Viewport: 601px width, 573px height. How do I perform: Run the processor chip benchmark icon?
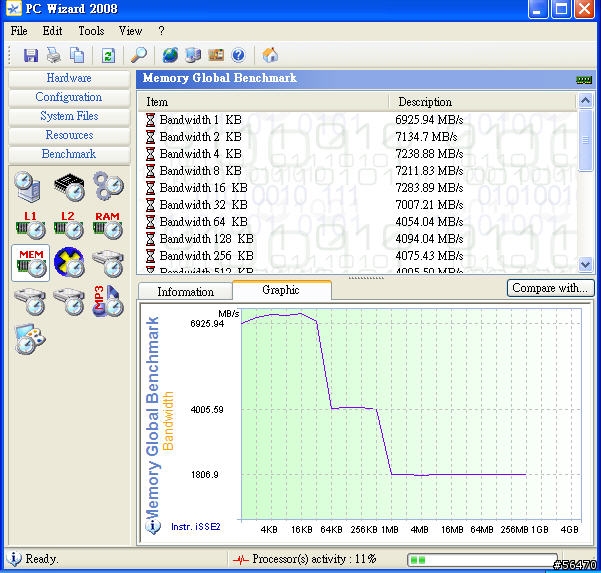[x=69, y=187]
